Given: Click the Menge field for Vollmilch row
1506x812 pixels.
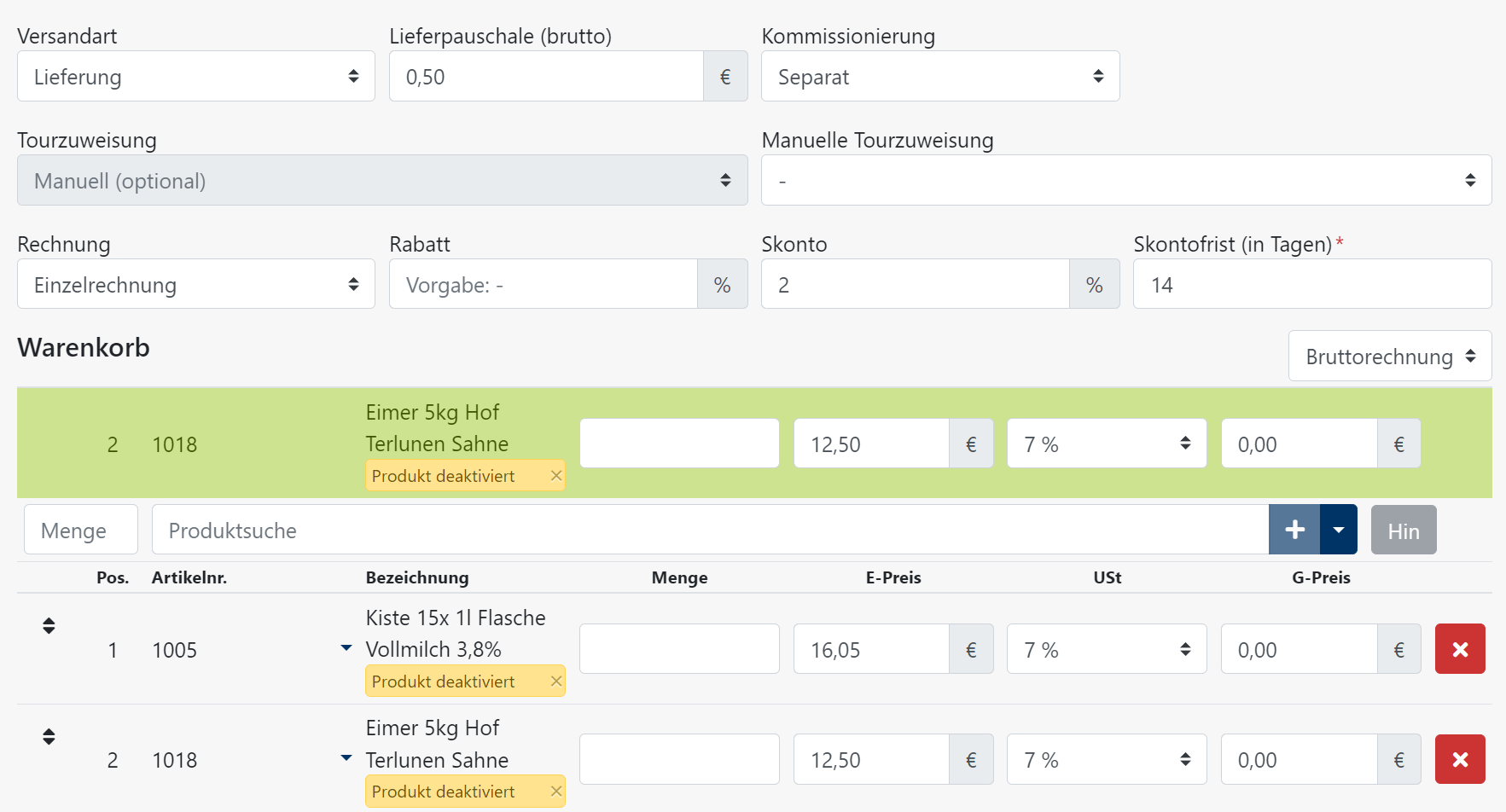Looking at the screenshot, I should (x=679, y=649).
